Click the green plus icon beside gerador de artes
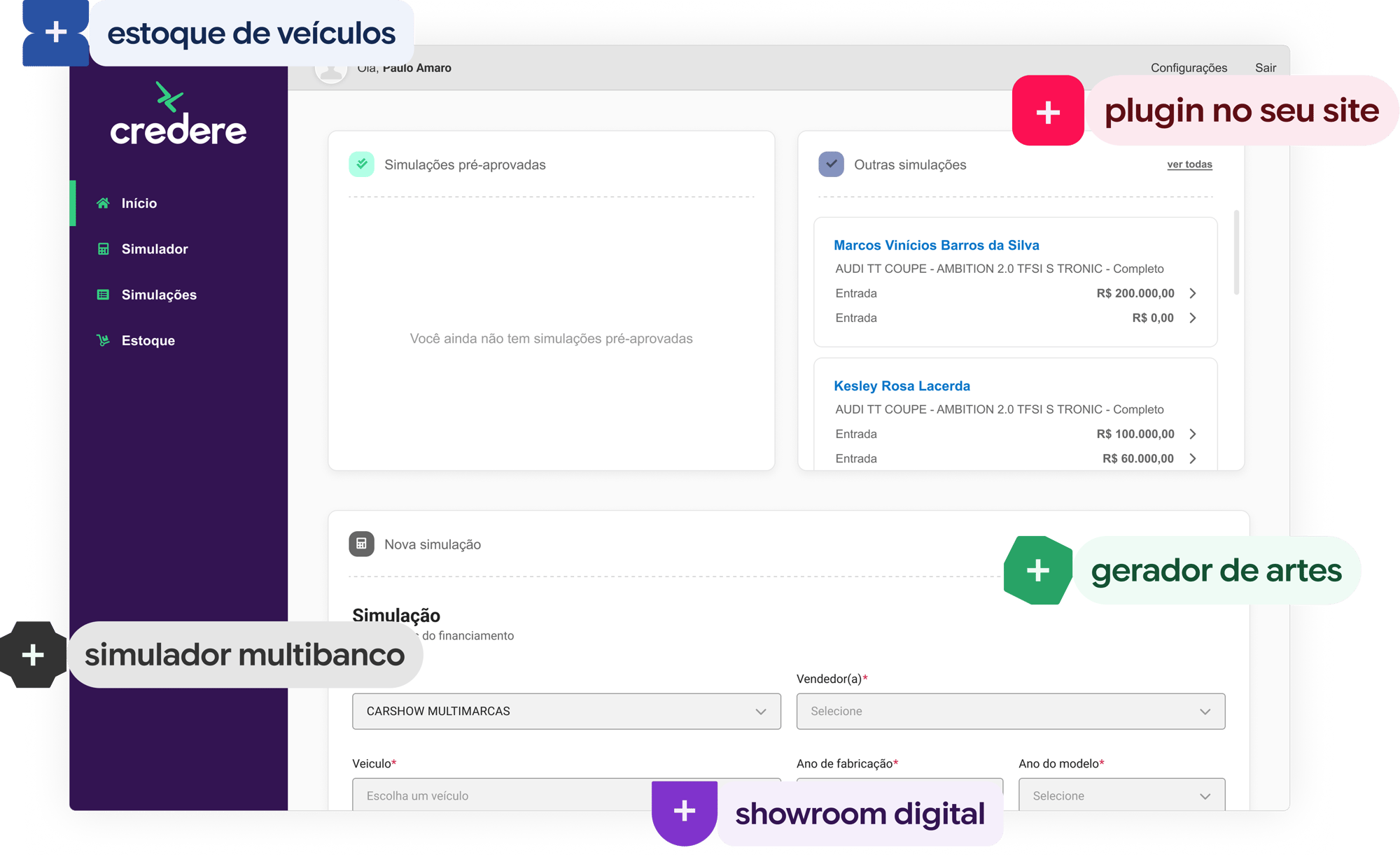The width and height of the screenshot is (1400, 855). (1038, 570)
